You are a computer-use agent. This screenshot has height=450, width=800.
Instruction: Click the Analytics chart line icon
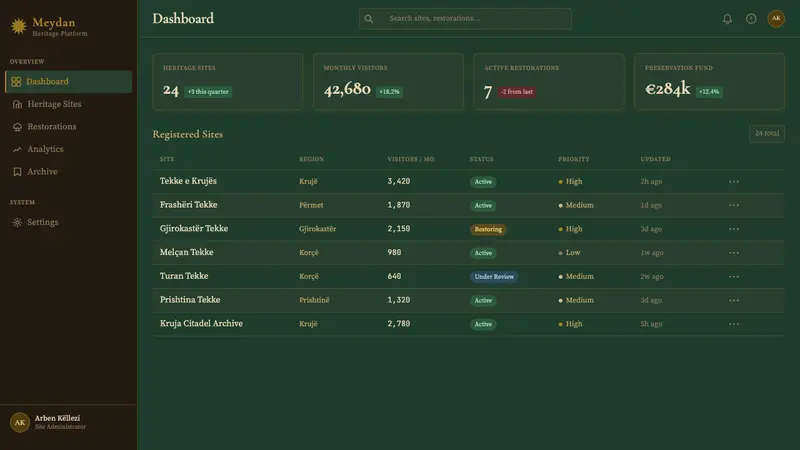[x=17, y=149]
